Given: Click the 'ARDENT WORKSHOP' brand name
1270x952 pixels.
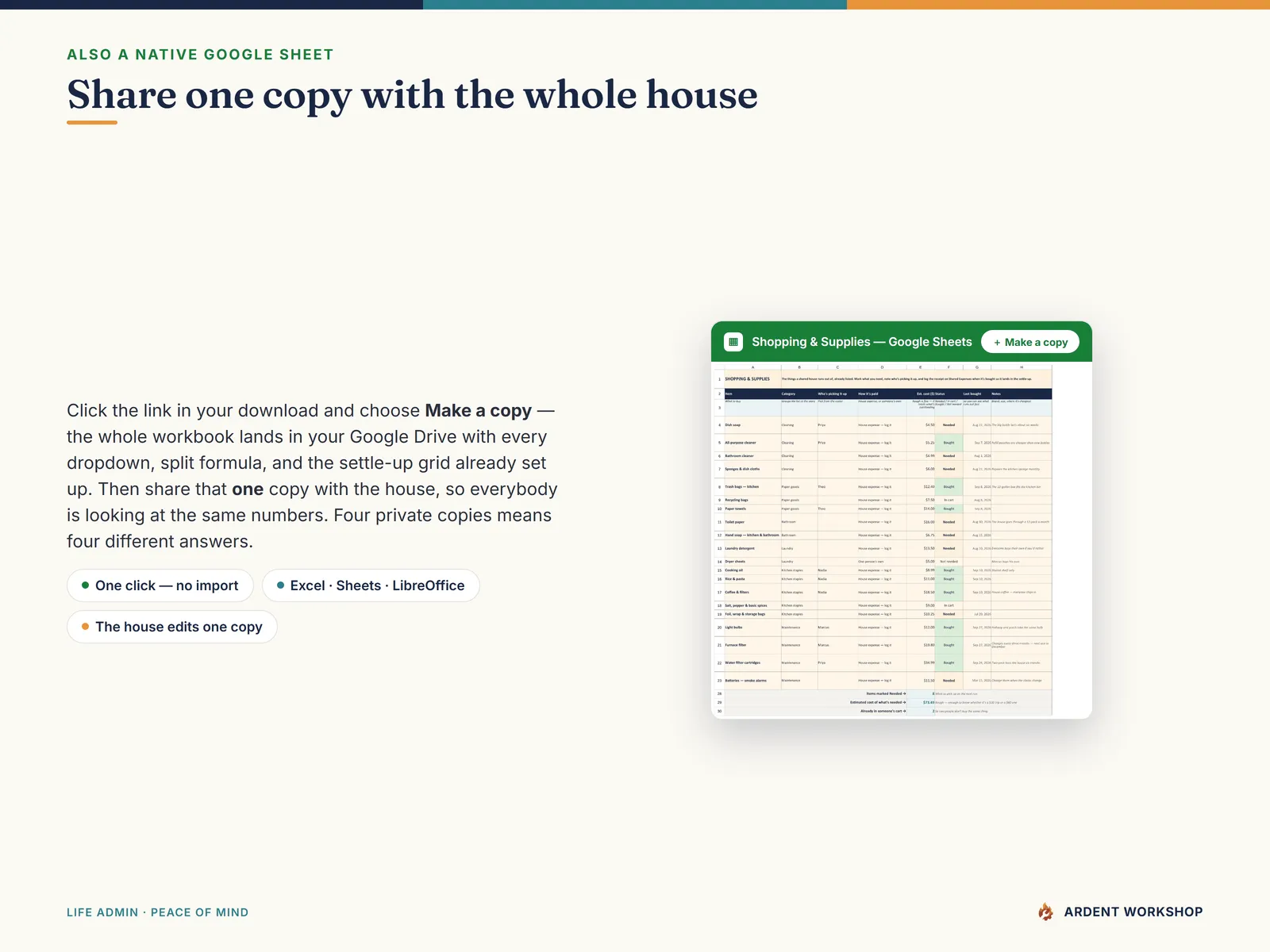Looking at the screenshot, I should coord(1133,912).
